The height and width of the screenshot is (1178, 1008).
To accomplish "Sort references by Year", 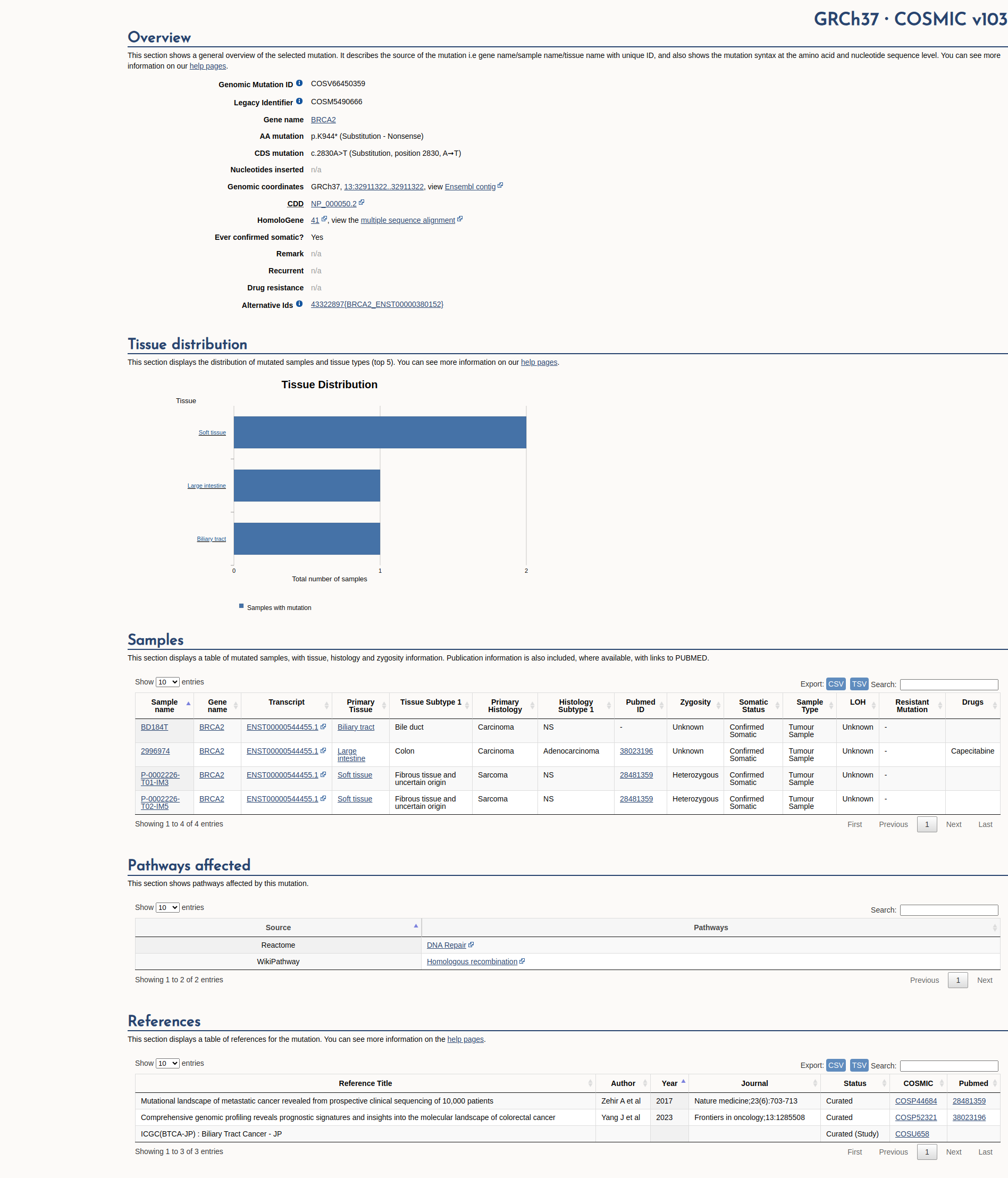I will (669, 1083).
